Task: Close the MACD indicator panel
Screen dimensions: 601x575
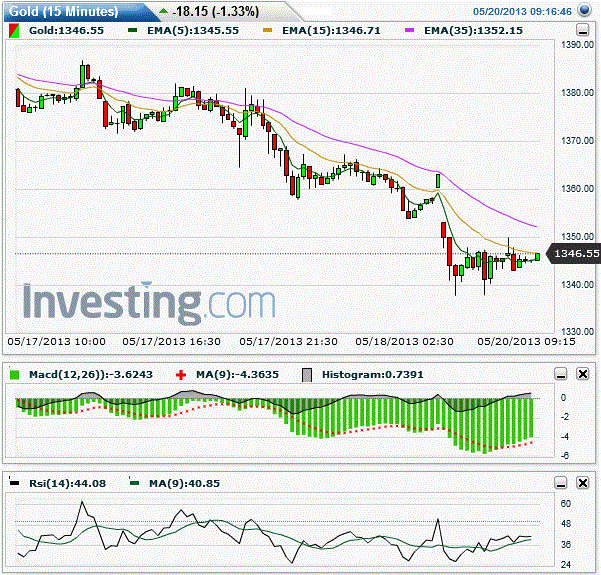Action: 583,373
